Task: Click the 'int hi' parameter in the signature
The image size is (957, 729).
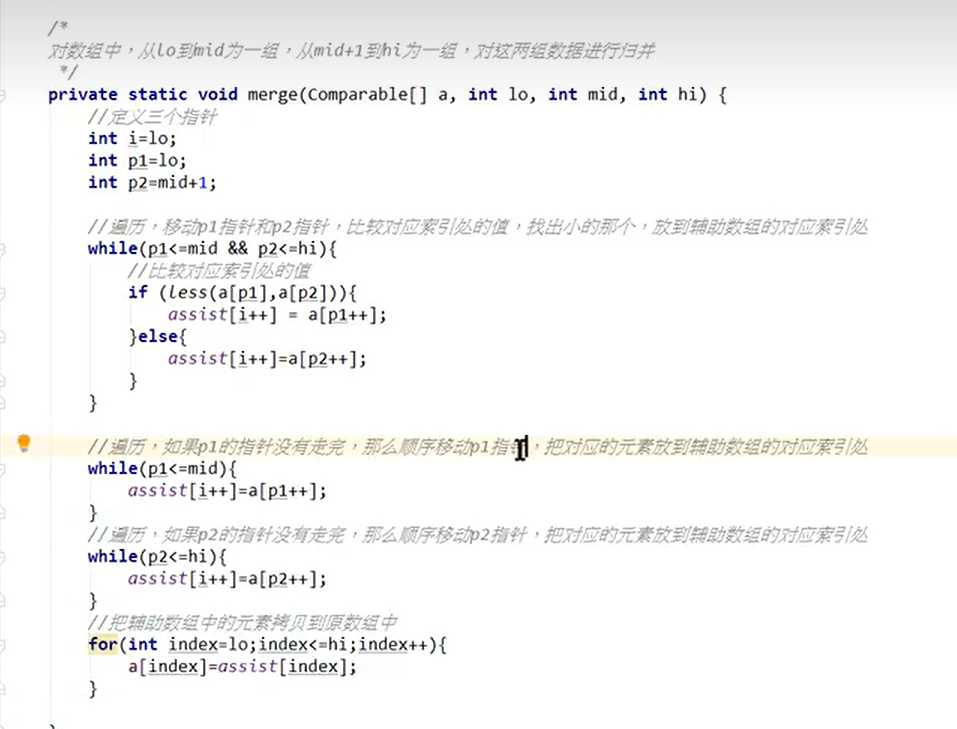Action: tap(672, 95)
